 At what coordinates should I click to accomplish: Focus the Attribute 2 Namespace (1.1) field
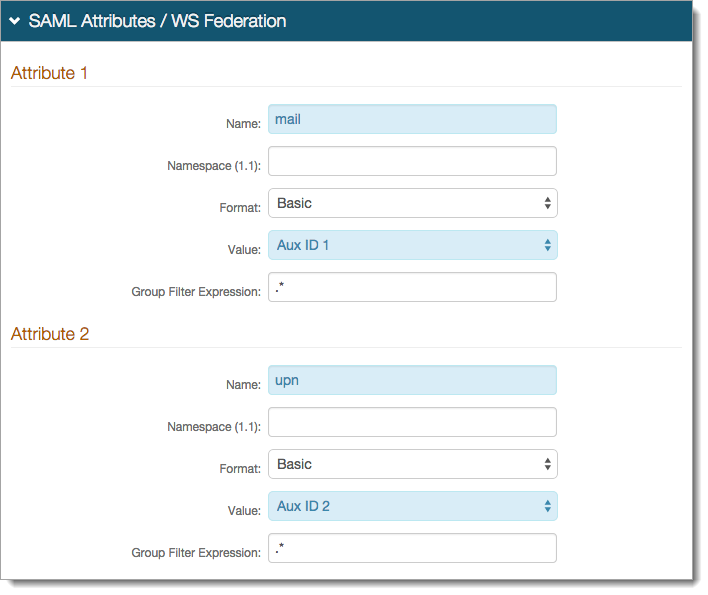pos(412,422)
